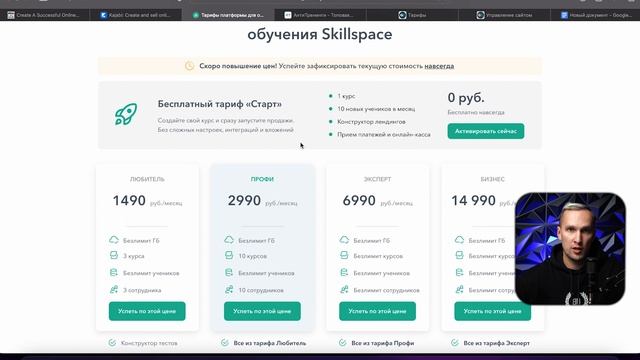Viewport: 640px width, 360px height.
Task: Click the students icon in Эксперт plan
Action: pos(344,273)
